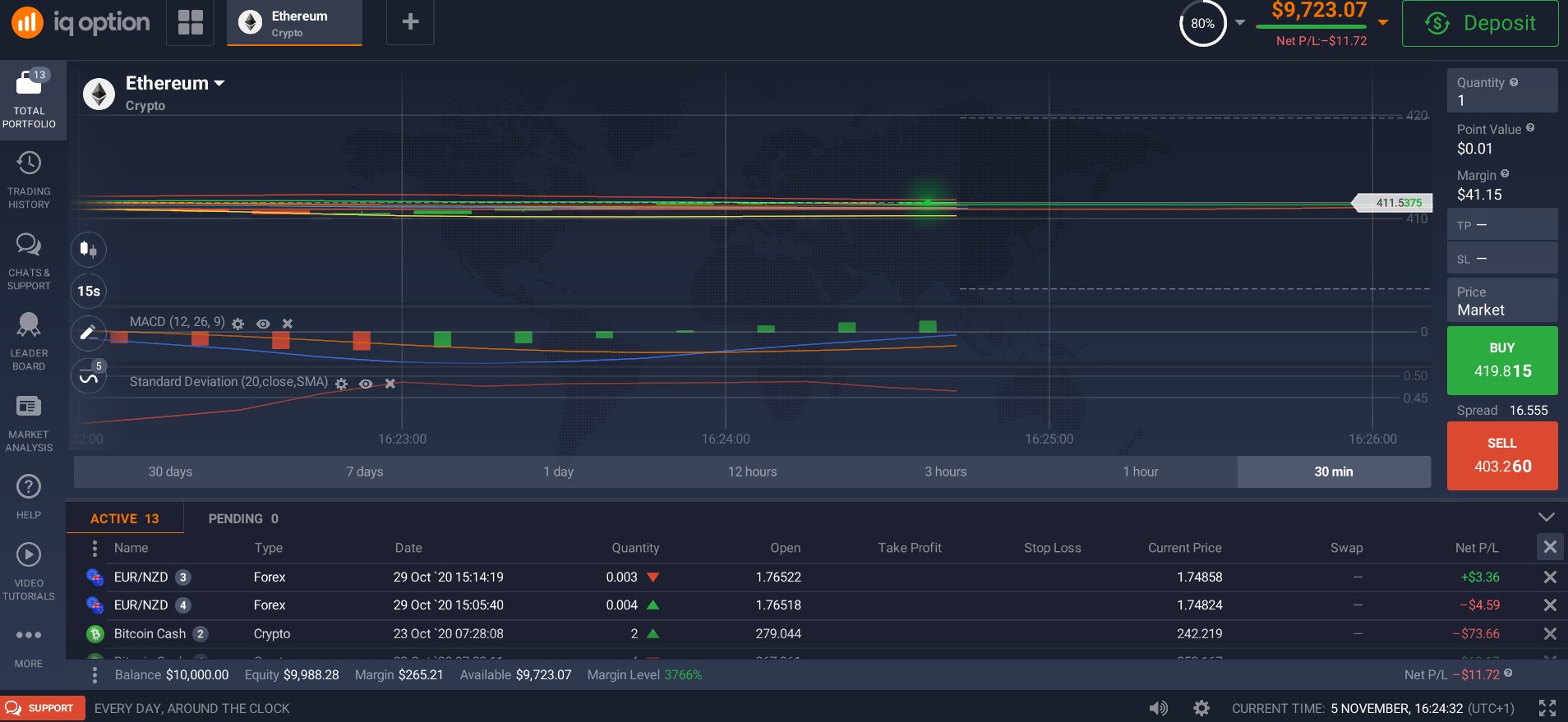Screen dimensions: 1568x722
Task: Switch to Ethereum Crypto tab
Action: (294, 23)
